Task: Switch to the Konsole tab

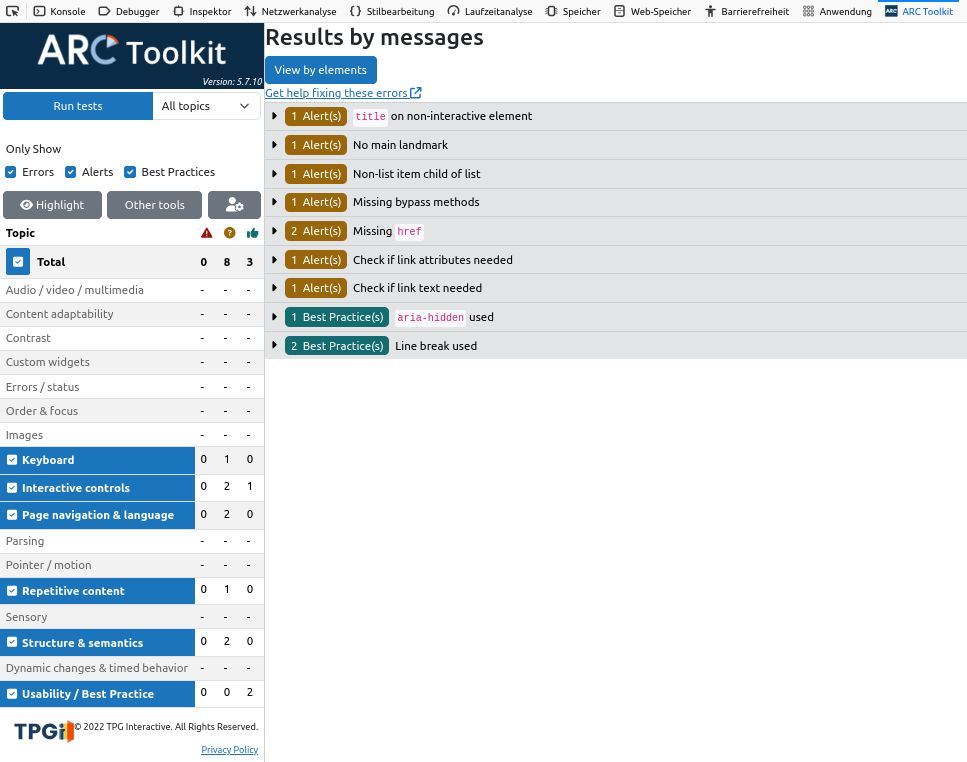Action: (59, 11)
